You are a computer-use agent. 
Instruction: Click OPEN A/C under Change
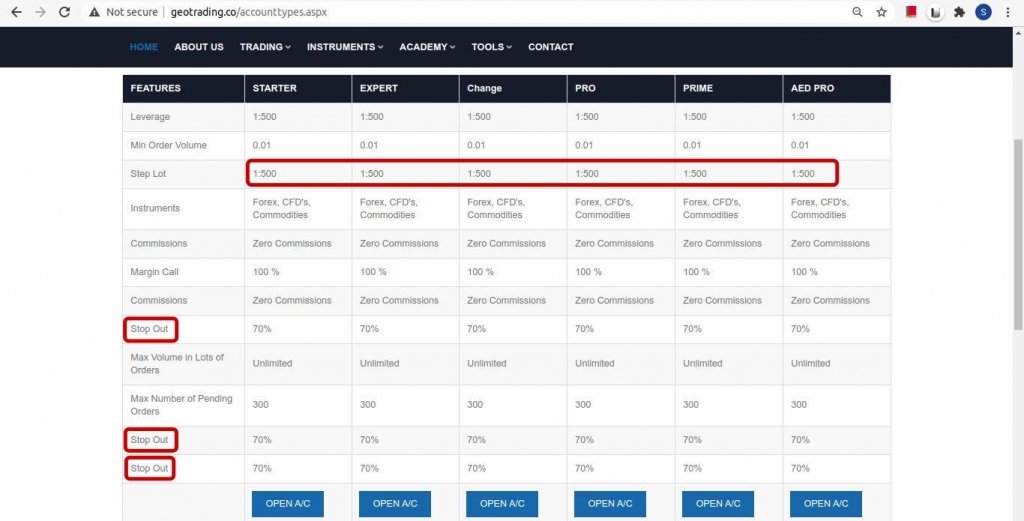pos(502,503)
